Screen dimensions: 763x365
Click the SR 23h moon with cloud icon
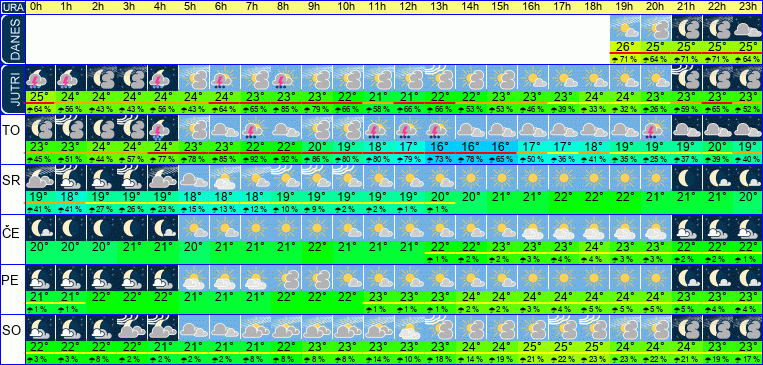click(x=747, y=178)
